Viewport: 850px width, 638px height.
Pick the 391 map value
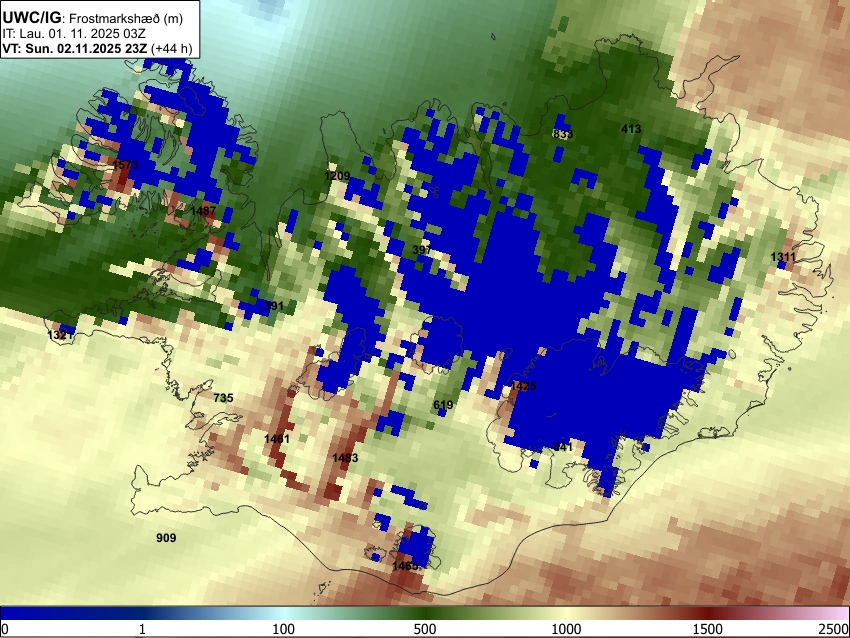click(x=274, y=306)
